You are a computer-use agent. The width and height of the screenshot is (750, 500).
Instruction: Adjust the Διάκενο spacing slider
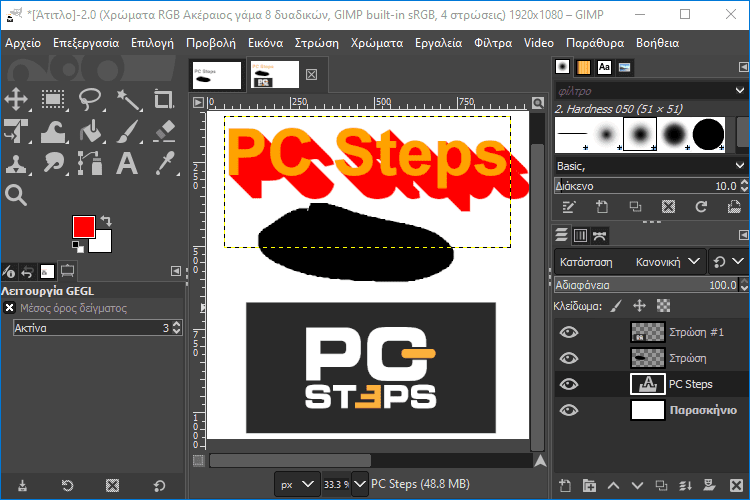click(x=647, y=186)
